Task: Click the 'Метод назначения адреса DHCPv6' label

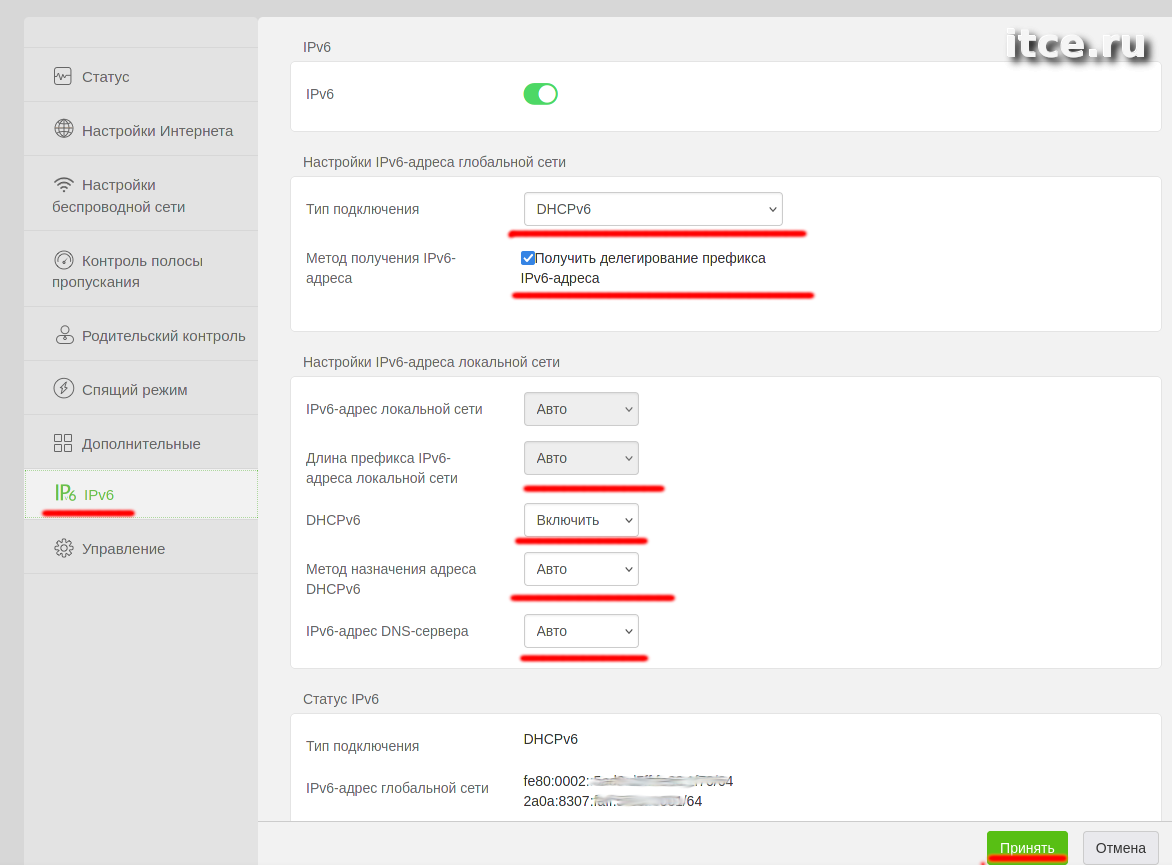Action: tap(391, 579)
